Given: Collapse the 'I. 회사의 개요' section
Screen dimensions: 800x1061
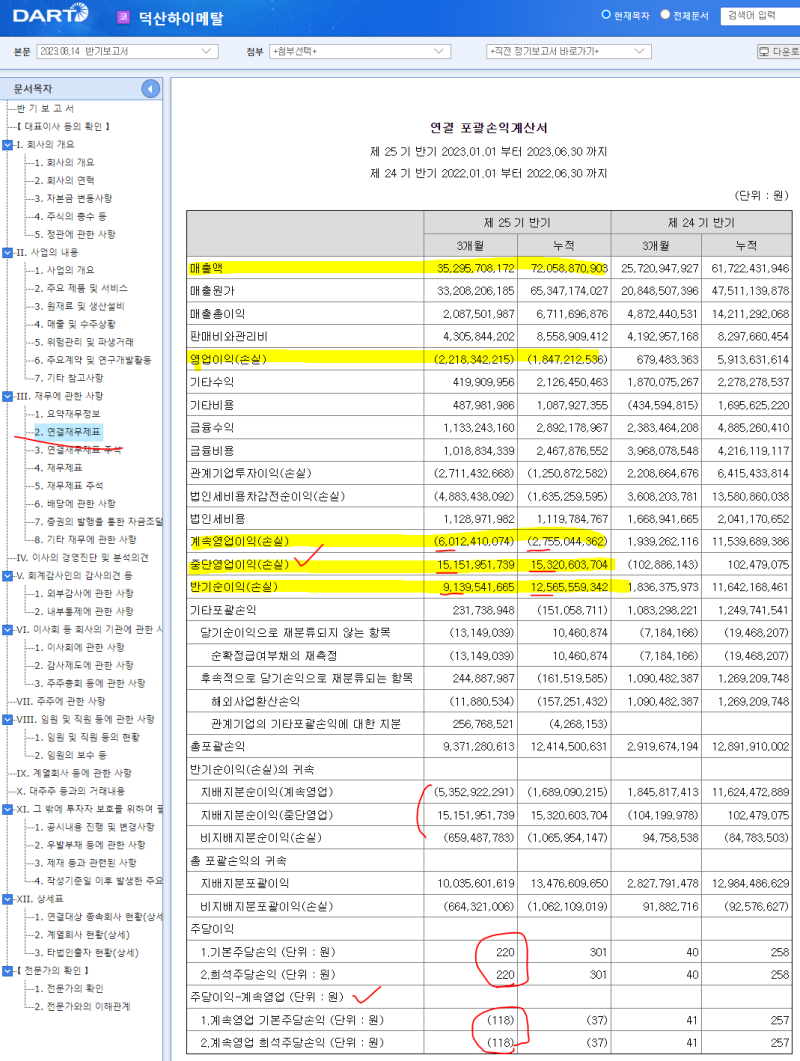Looking at the screenshot, I should point(6,142).
